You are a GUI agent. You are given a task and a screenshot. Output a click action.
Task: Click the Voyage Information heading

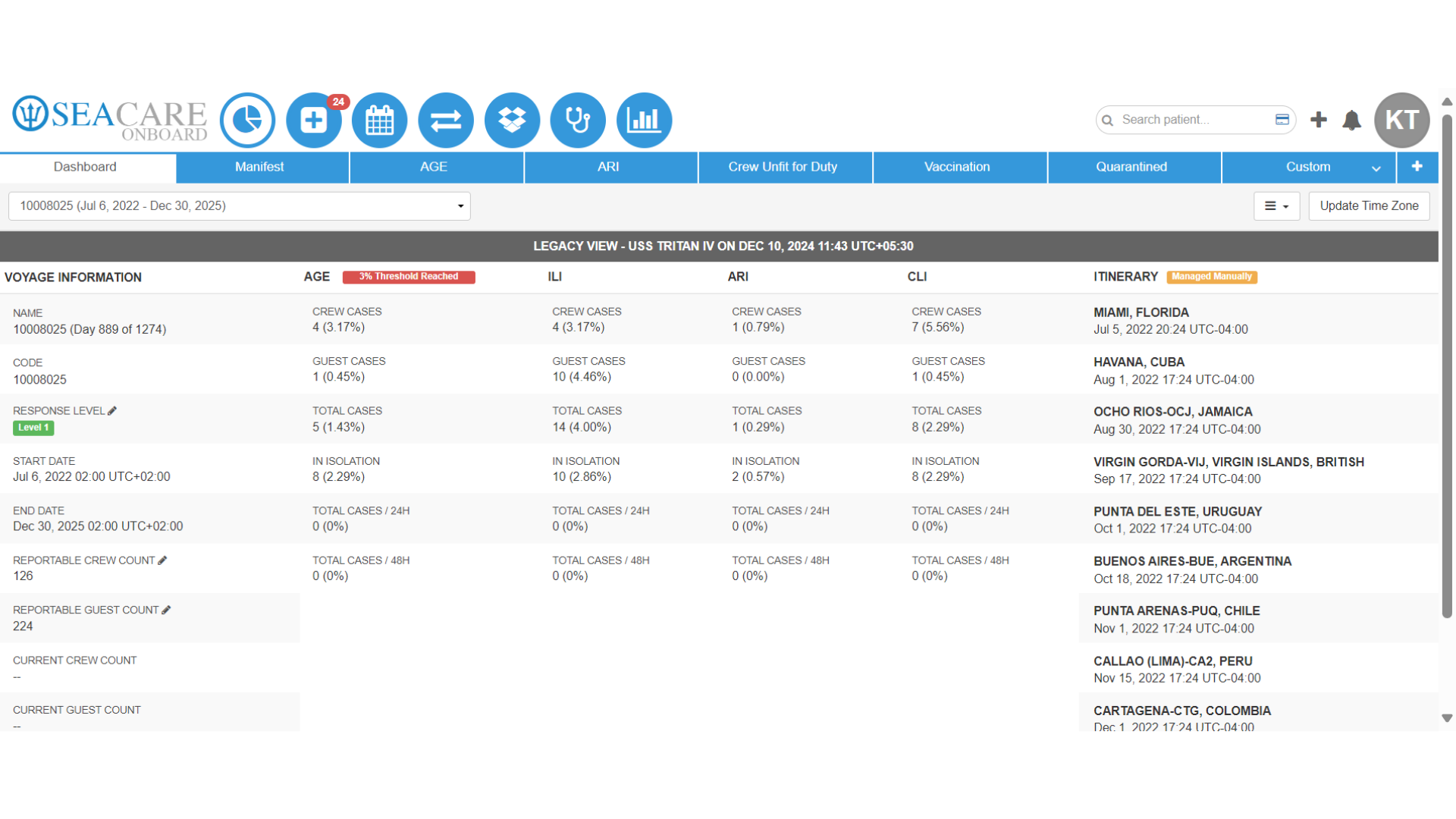point(73,278)
